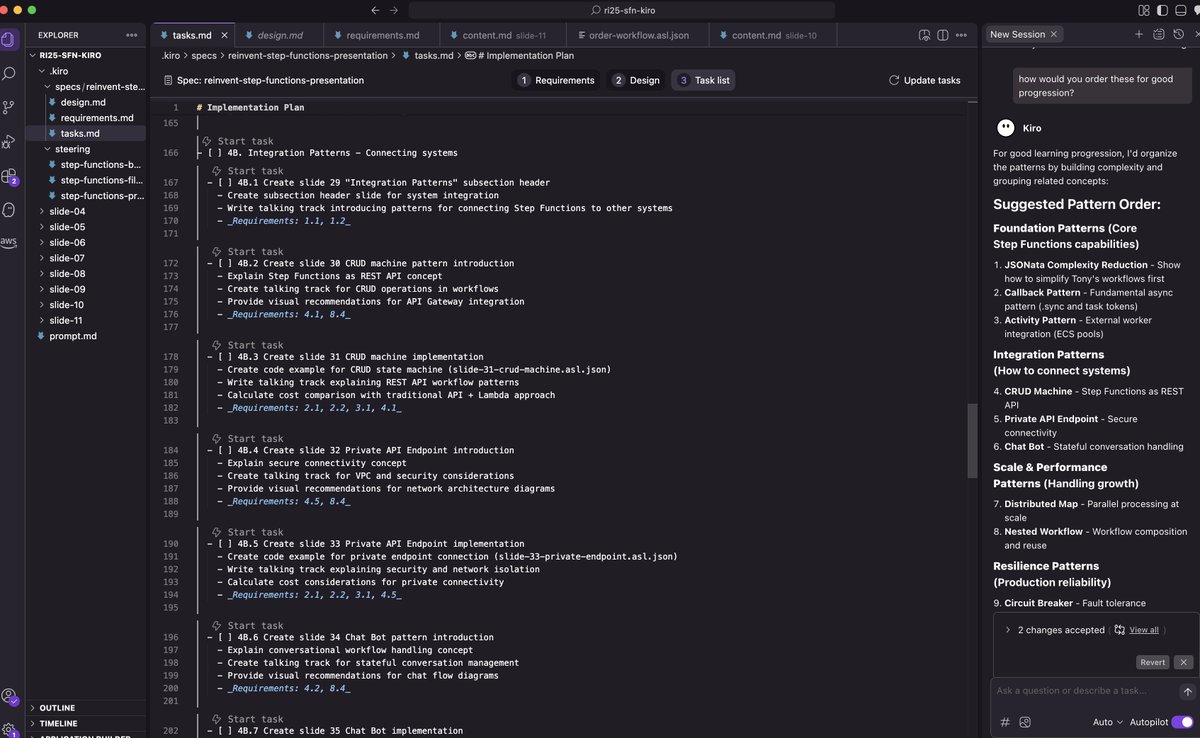Open Extensions view with badge 2
1200x738 pixels.
pyautogui.click(x=9, y=176)
